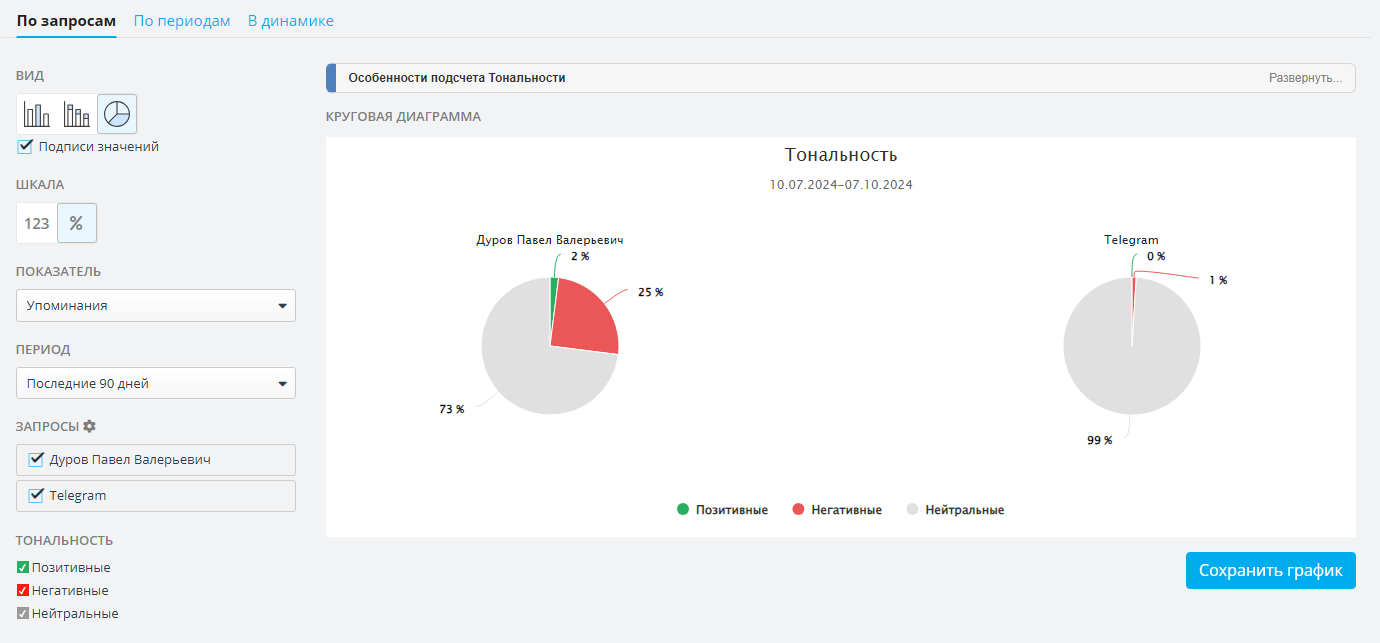
Task: Switch to the По периодам tab
Action: (182, 20)
